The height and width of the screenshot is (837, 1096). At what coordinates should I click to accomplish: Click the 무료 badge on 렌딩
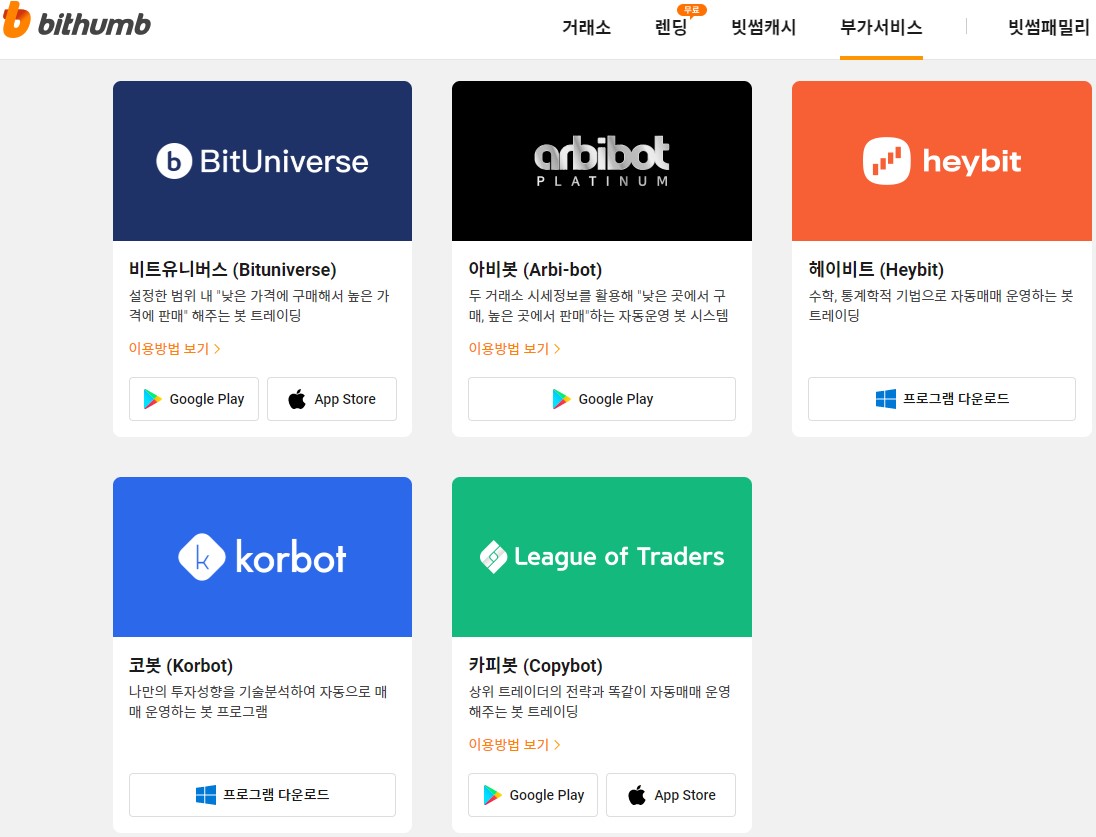click(x=692, y=10)
